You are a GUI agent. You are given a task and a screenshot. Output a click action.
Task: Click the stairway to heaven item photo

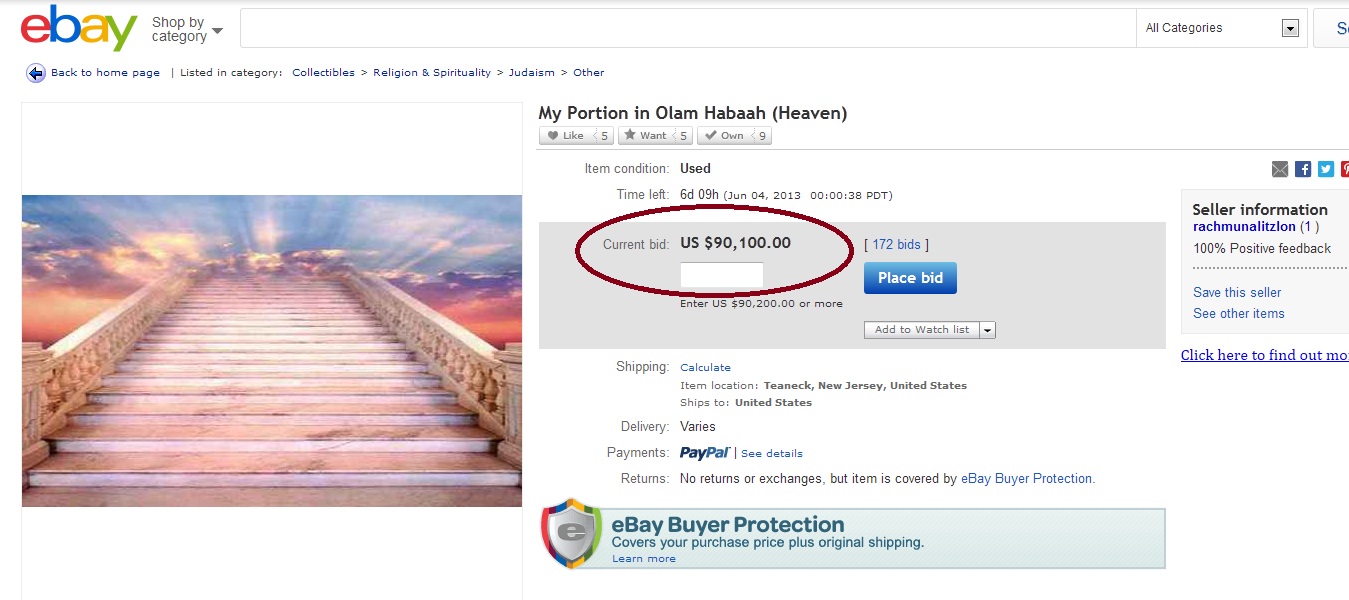point(272,350)
